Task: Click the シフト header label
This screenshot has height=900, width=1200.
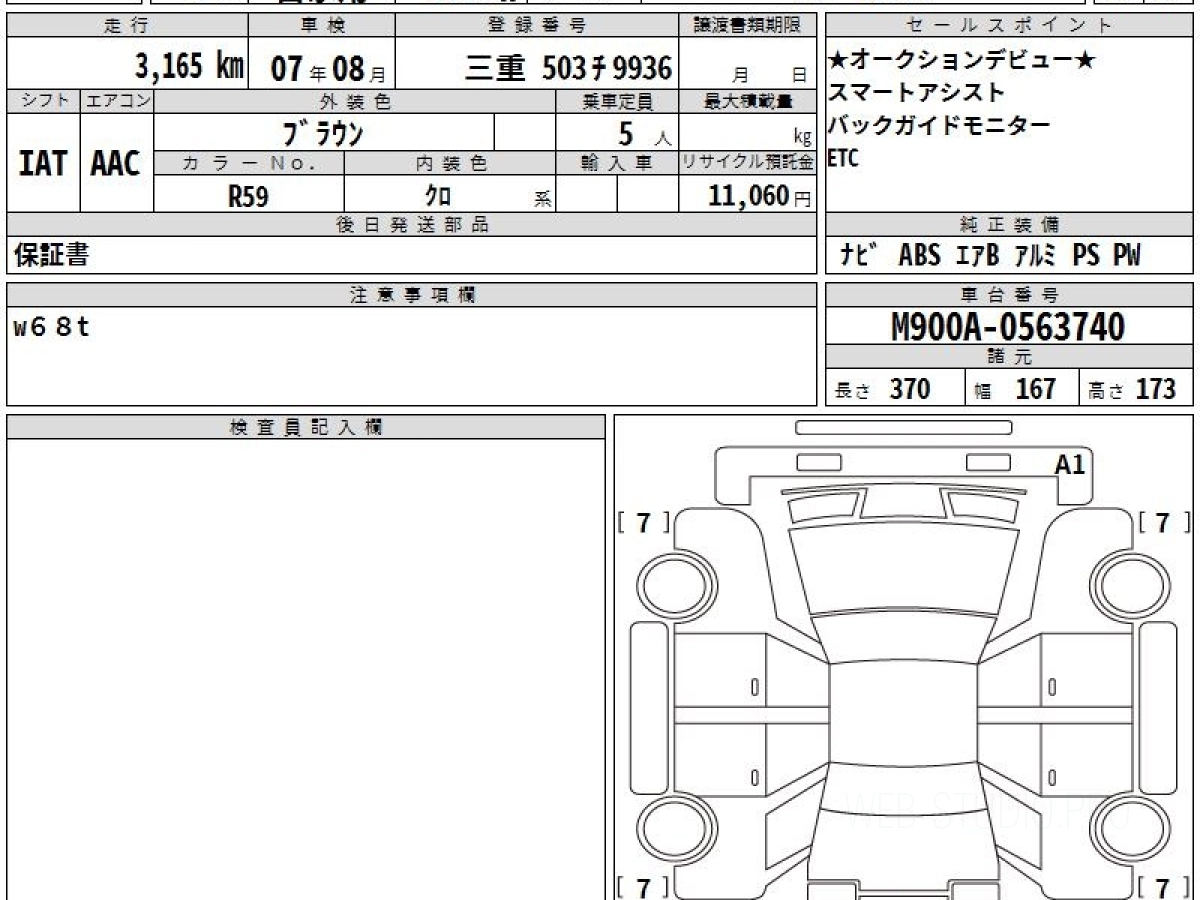Action: [43, 101]
